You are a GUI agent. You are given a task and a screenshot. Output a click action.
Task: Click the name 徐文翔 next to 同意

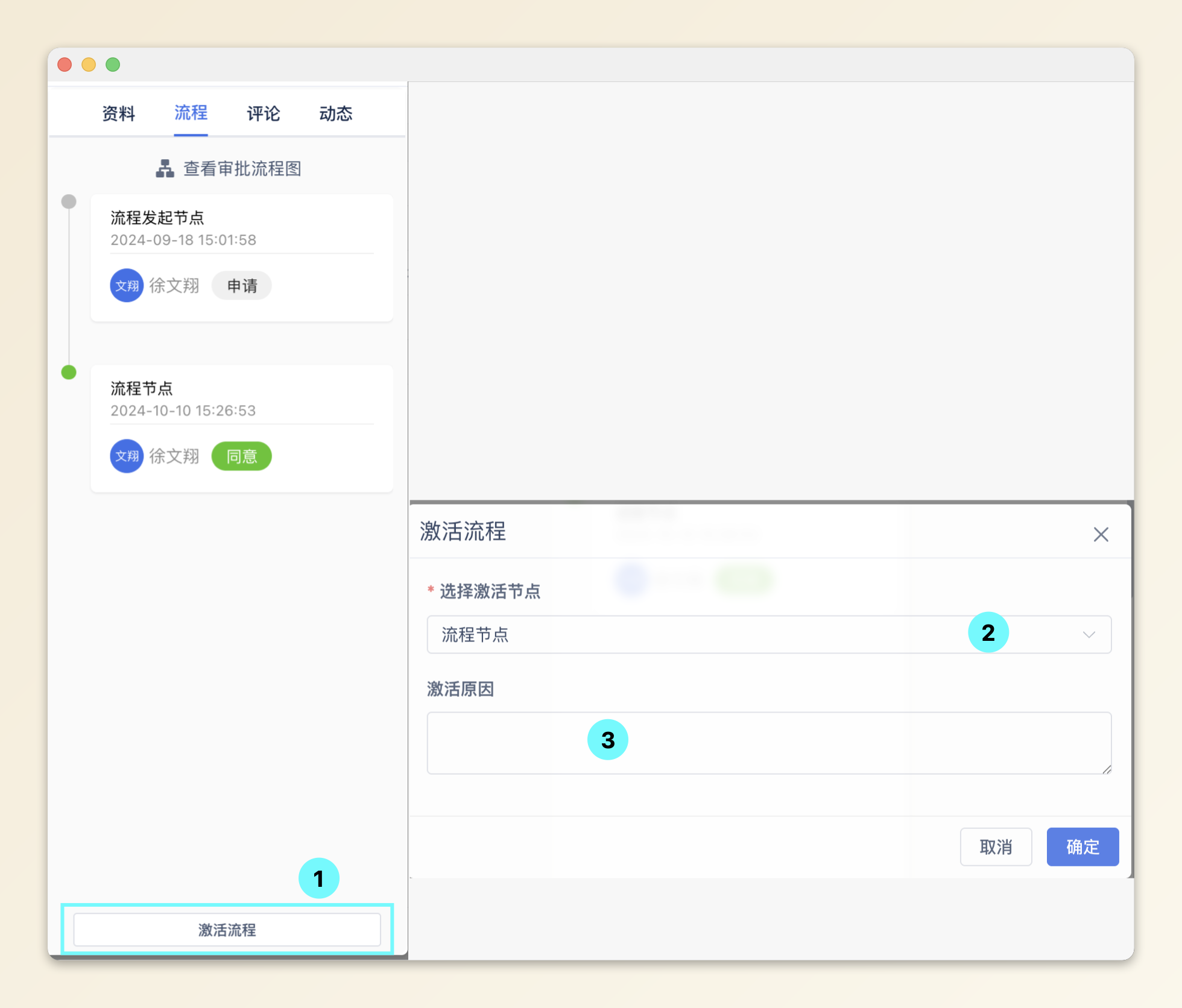coord(174,456)
